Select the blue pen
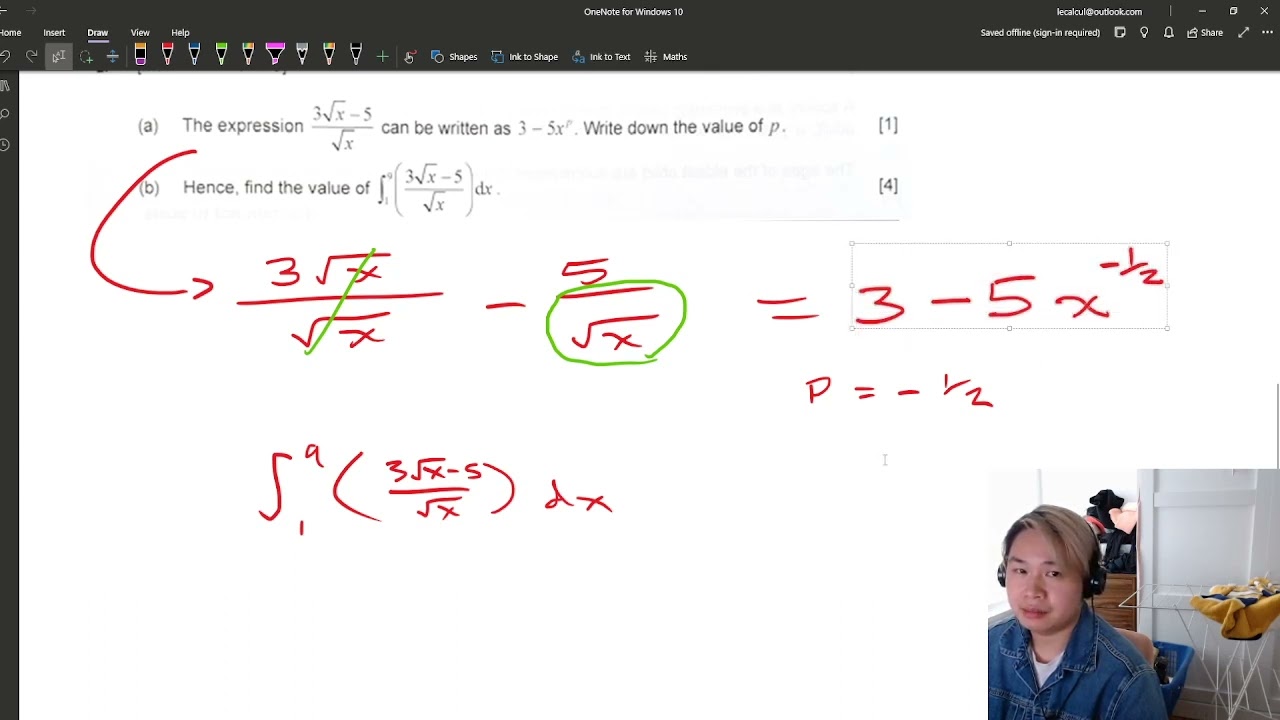 [194, 56]
